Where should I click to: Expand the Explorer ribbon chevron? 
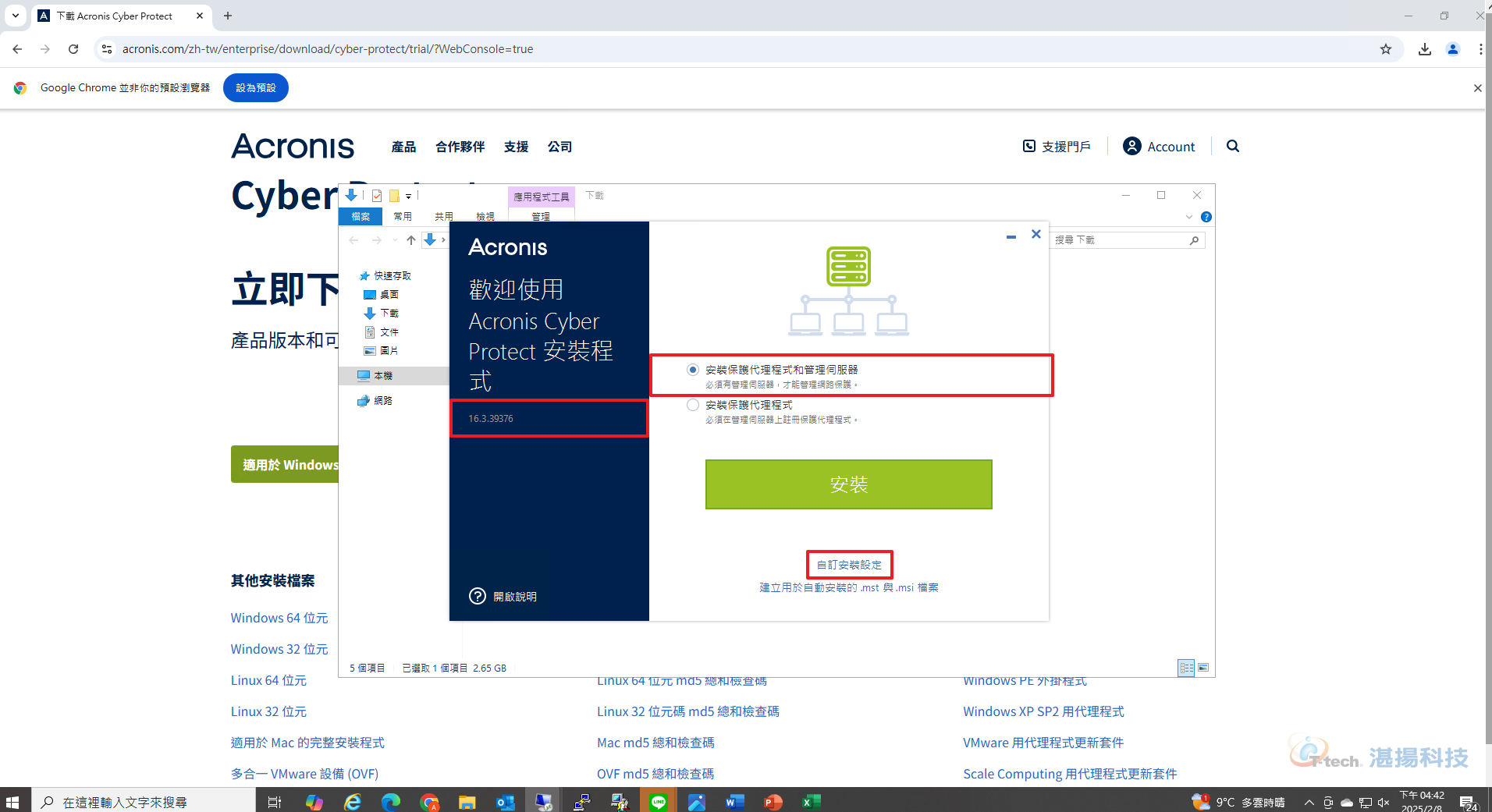click(x=1189, y=217)
